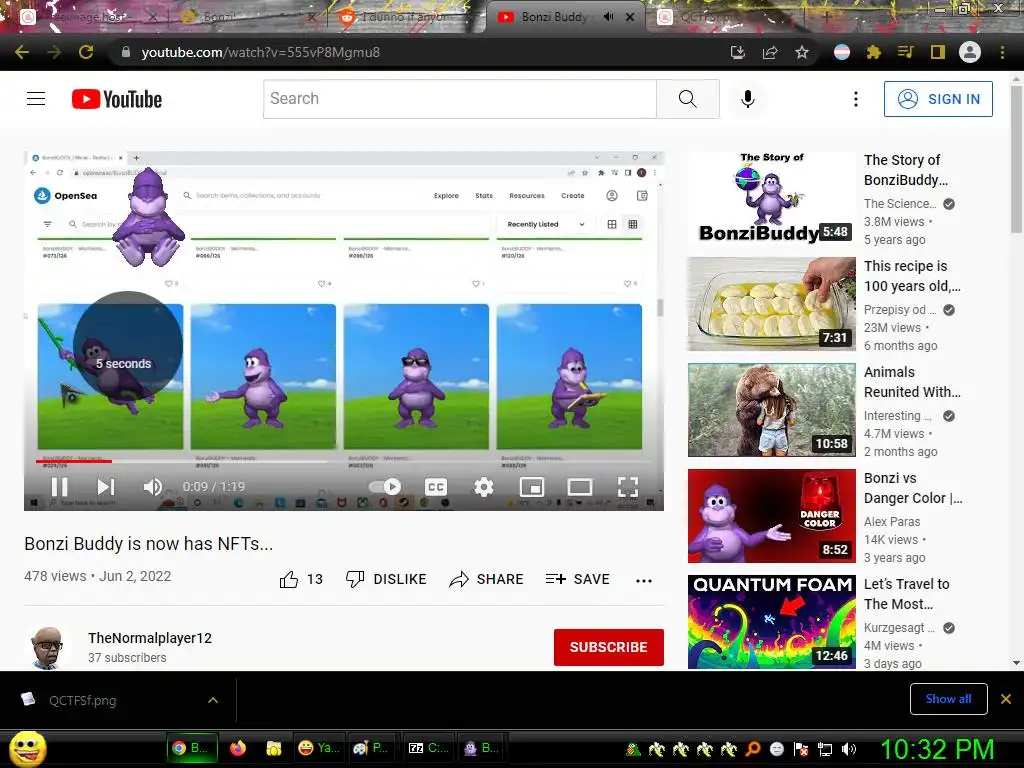Share this page from the address bar
Screen dimensions: 1024x768
pyautogui.click(x=770, y=52)
